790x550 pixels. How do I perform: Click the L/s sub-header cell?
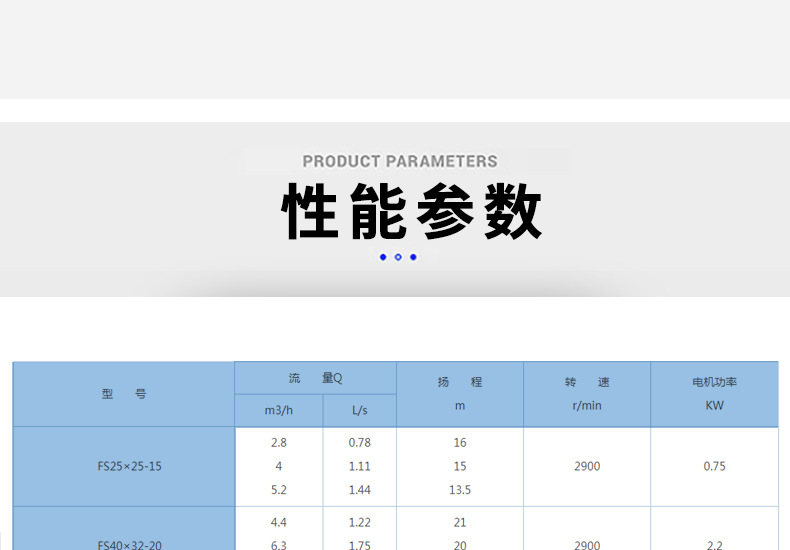click(x=360, y=410)
